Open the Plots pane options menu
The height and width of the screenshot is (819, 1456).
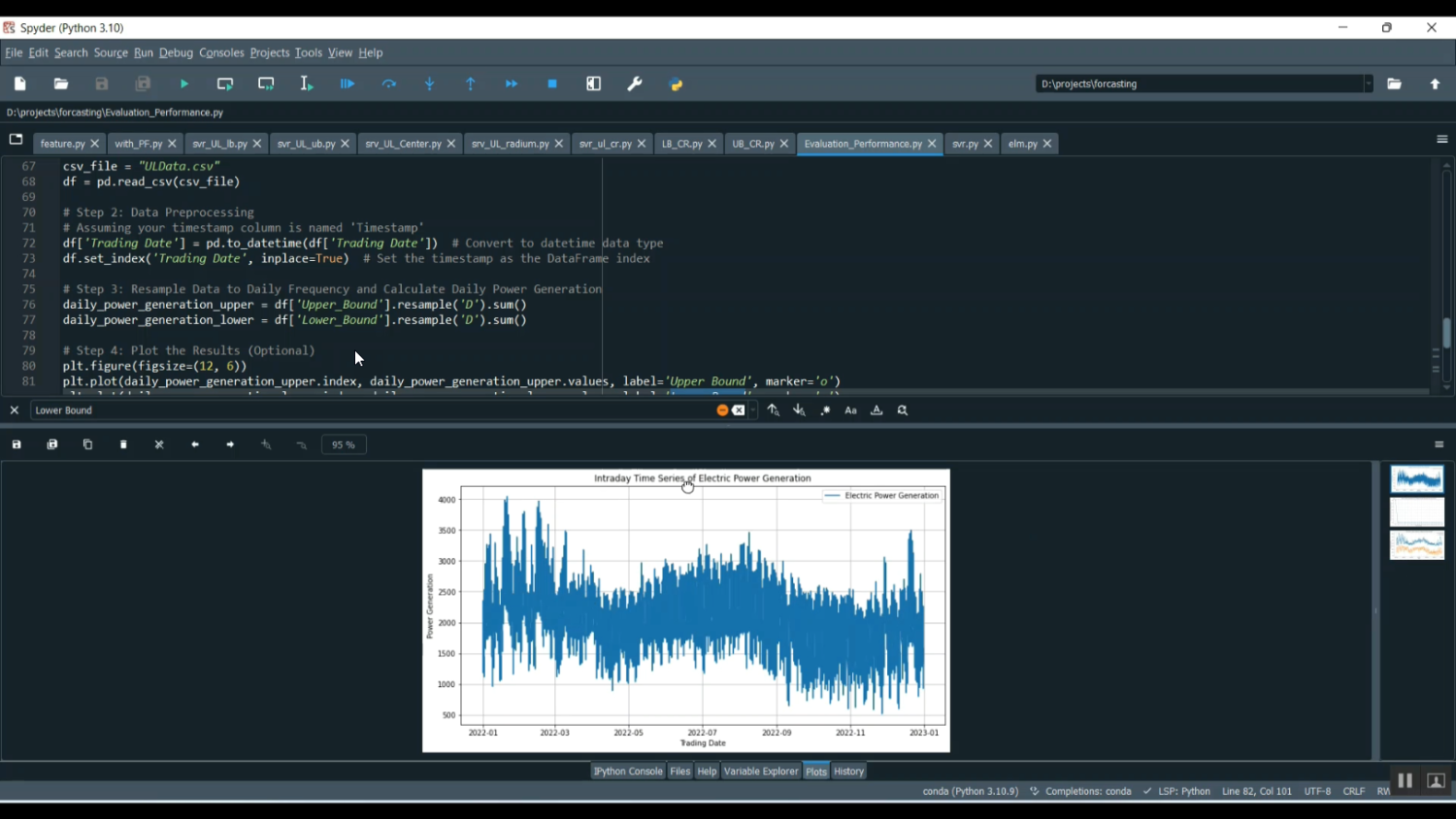pyautogui.click(x=1439, y=444)
